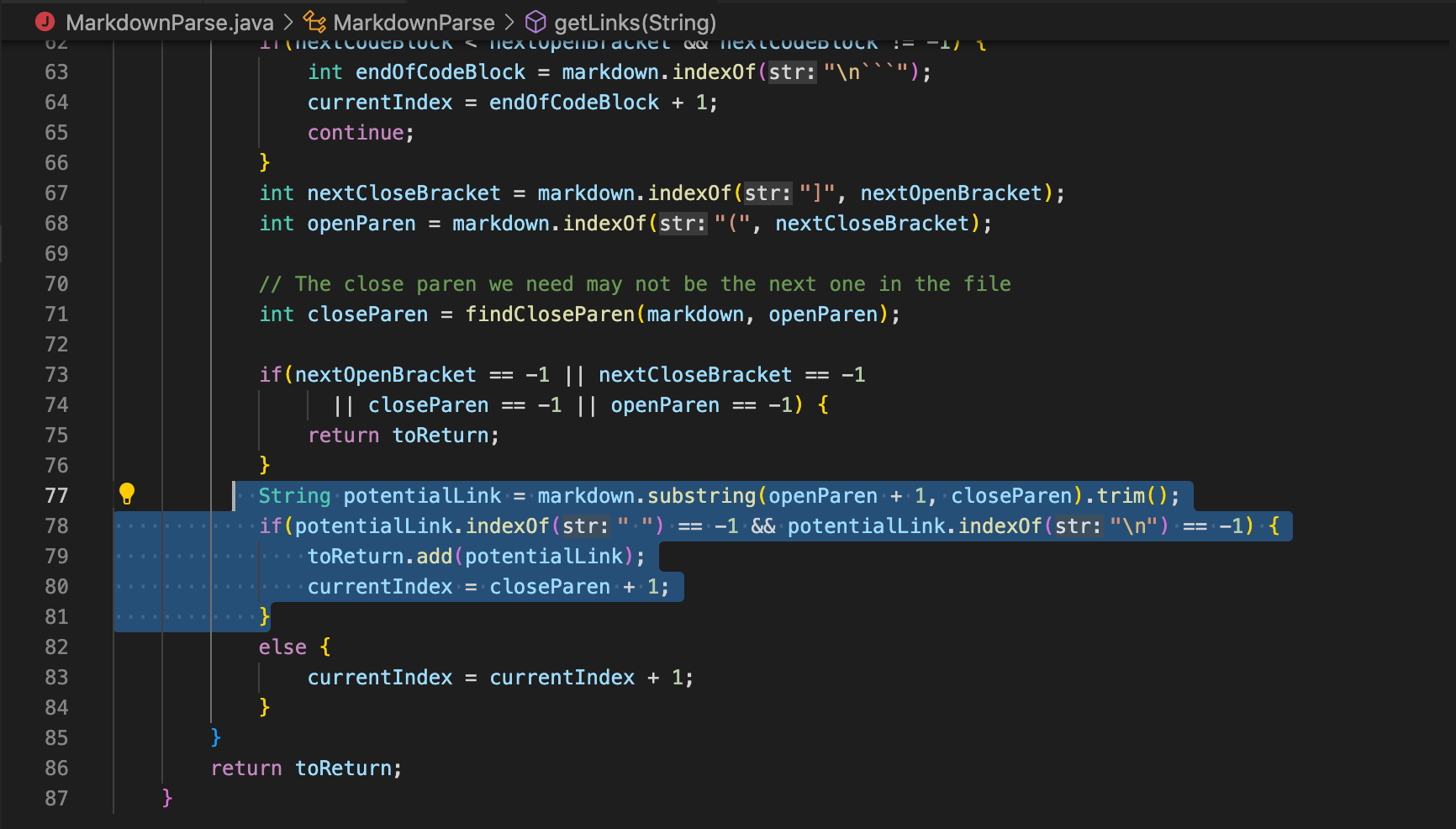Click the "str:" inlay hint on line 63

[x=793, y=72]
